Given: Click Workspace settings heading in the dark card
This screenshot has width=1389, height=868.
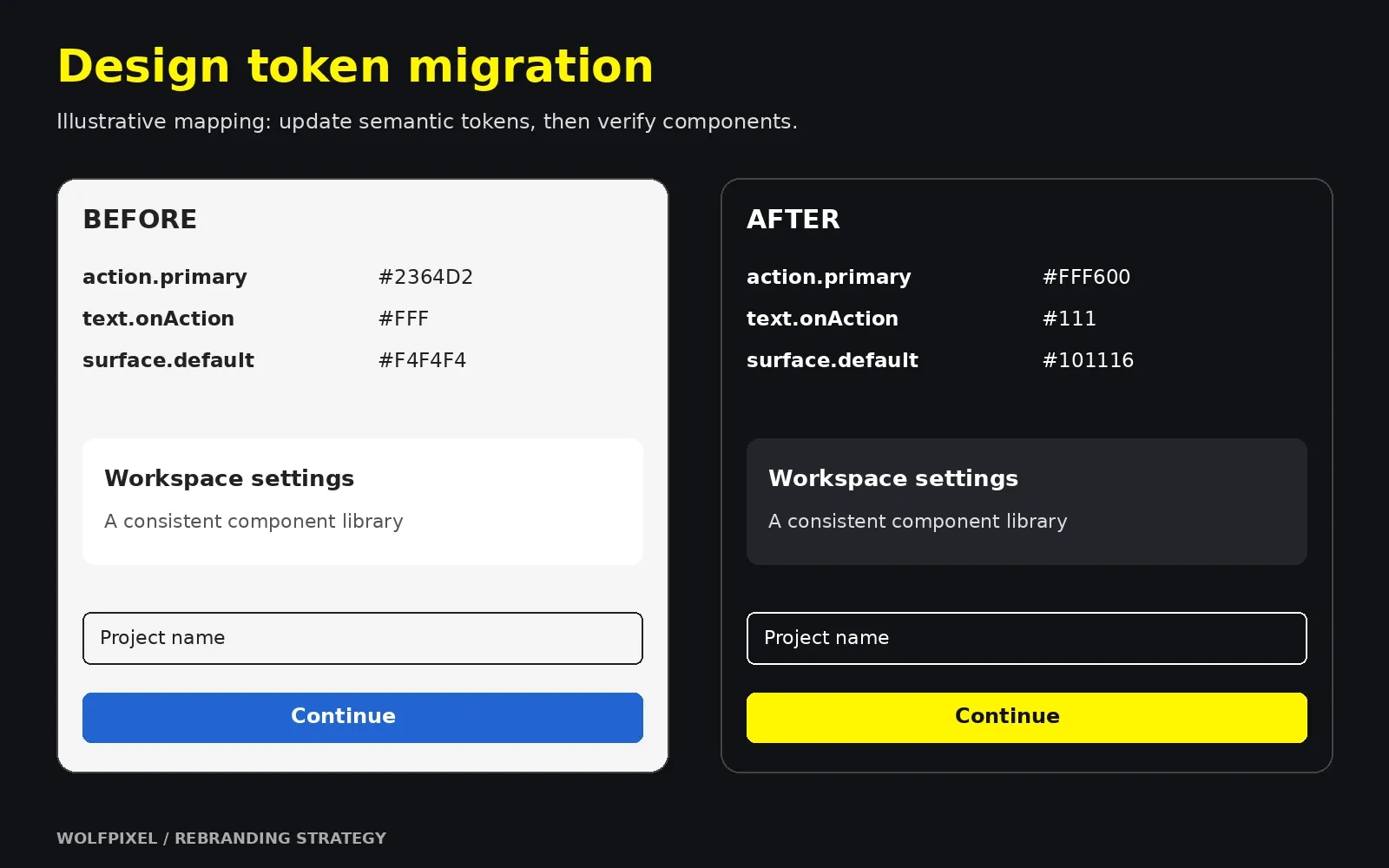Looking at the screenshot, I should pos(893,479).
